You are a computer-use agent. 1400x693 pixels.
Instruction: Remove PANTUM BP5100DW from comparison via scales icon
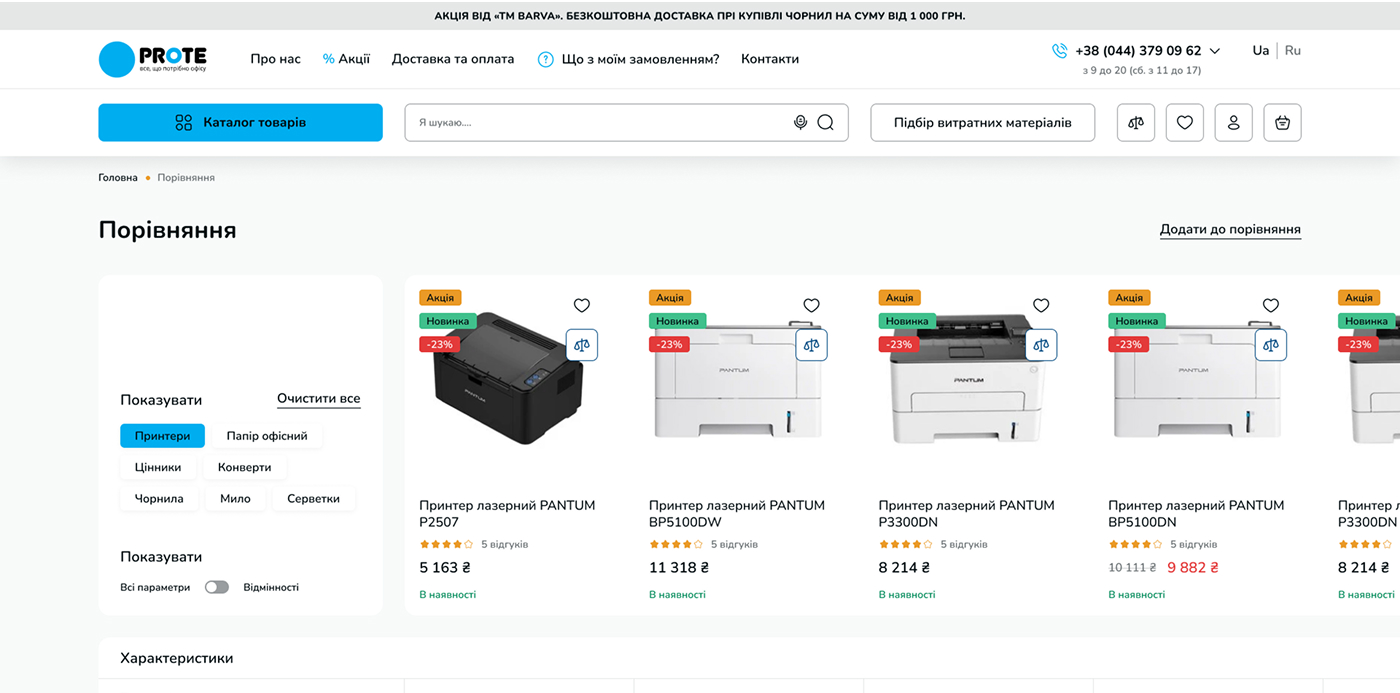[x=811, y=345]
